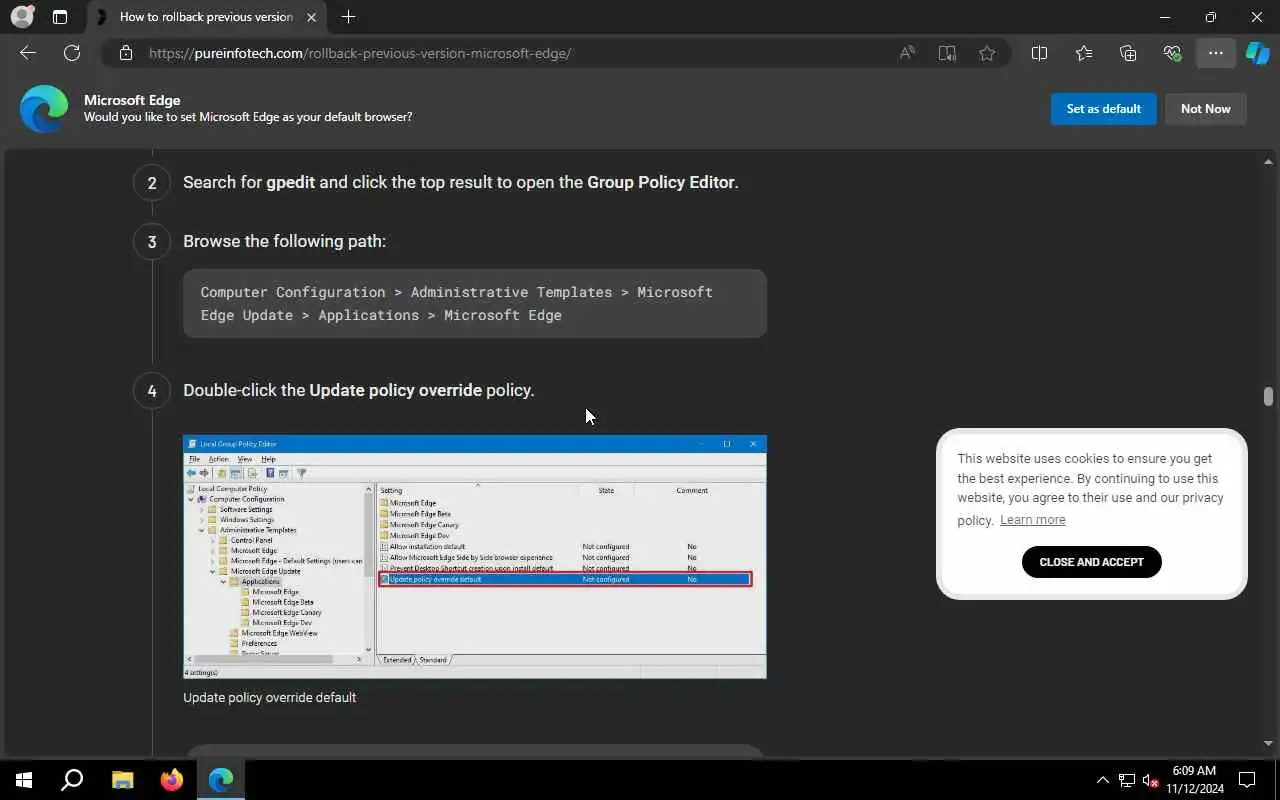Open the Learn more cookie policy link
This screenshot has width=1280, height=800.
click(1032, 520)
